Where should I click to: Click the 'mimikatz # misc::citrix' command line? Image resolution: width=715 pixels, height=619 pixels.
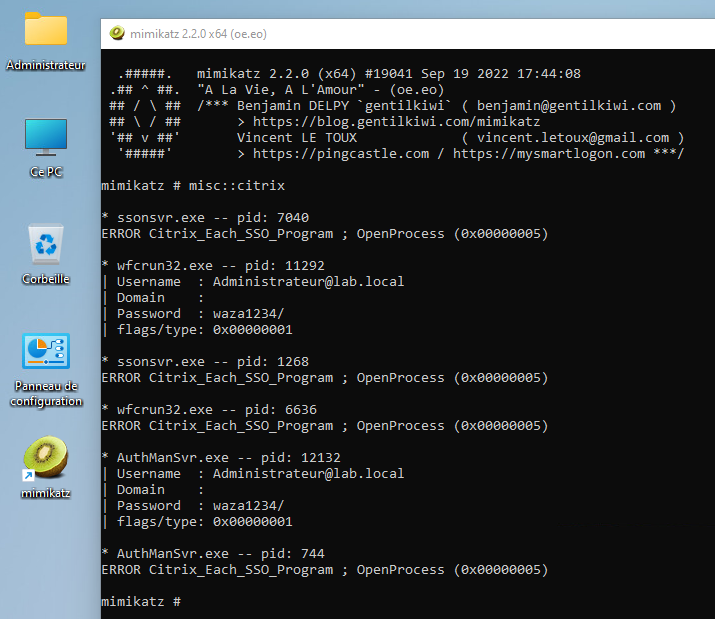tap(193, 186)
